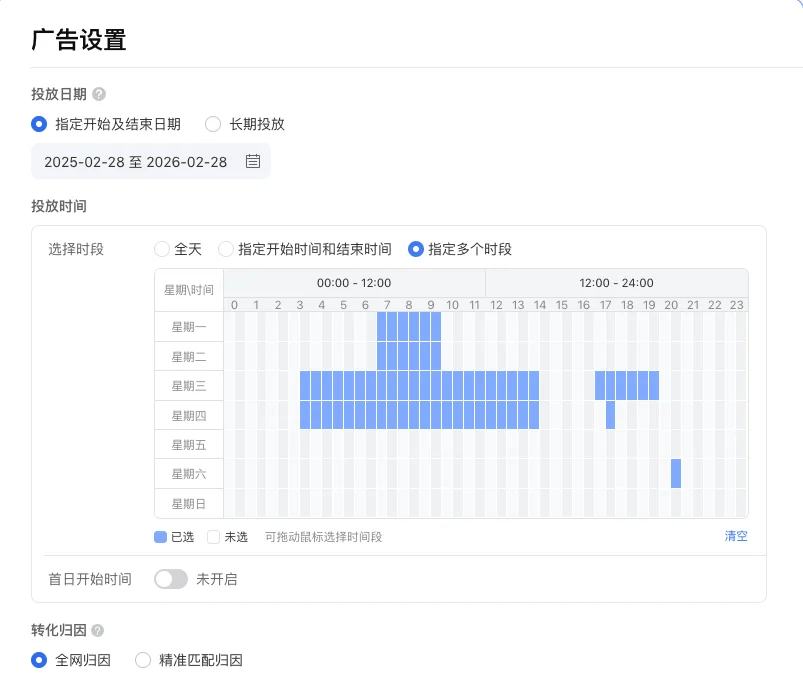Click the selected 星期六 cell at hour 20
This screenshot has width=803, height=682.
[x=676, y=473]
